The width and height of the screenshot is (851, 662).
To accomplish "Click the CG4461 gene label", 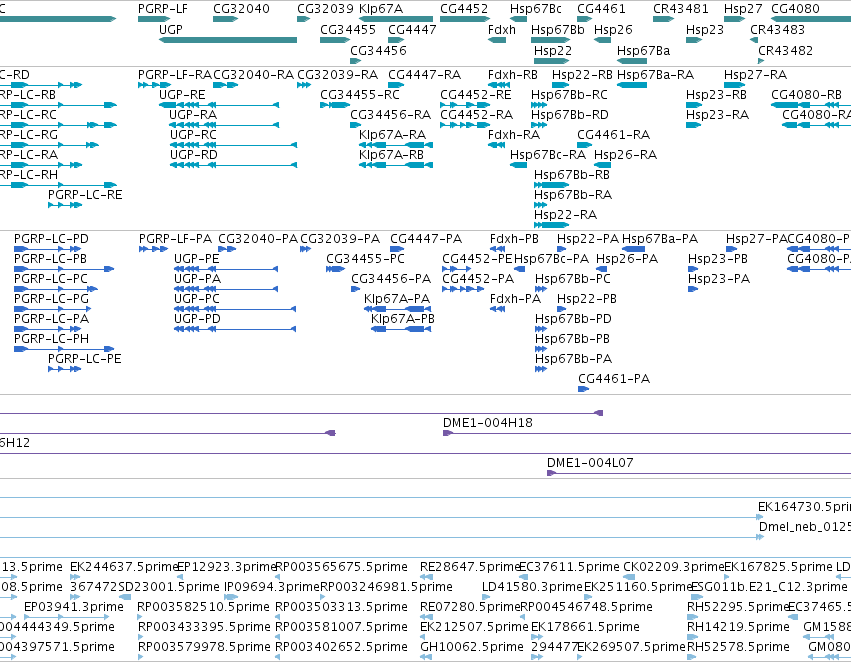I will click(601, 9).
